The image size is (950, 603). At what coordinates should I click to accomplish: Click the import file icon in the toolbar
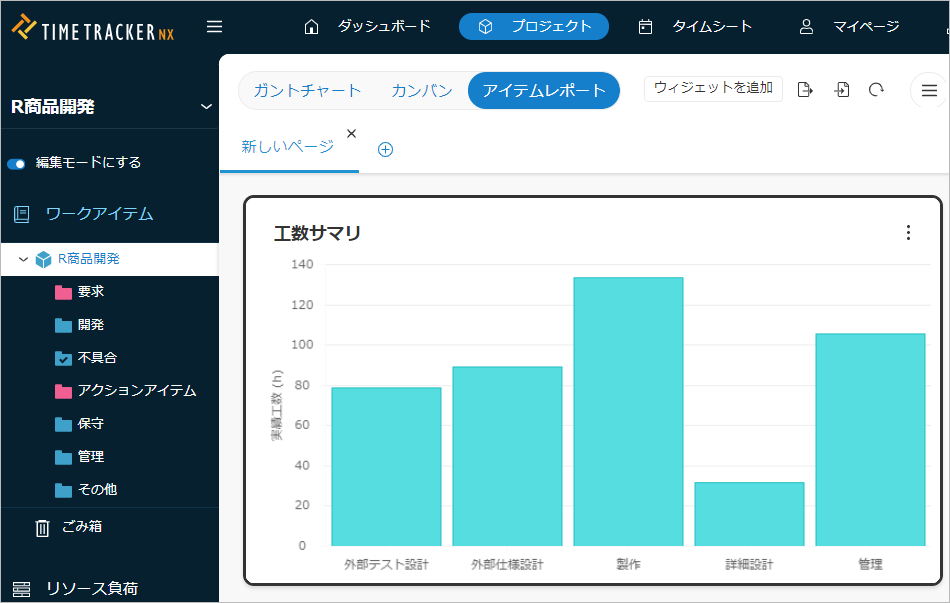click(x=842, y=90)
